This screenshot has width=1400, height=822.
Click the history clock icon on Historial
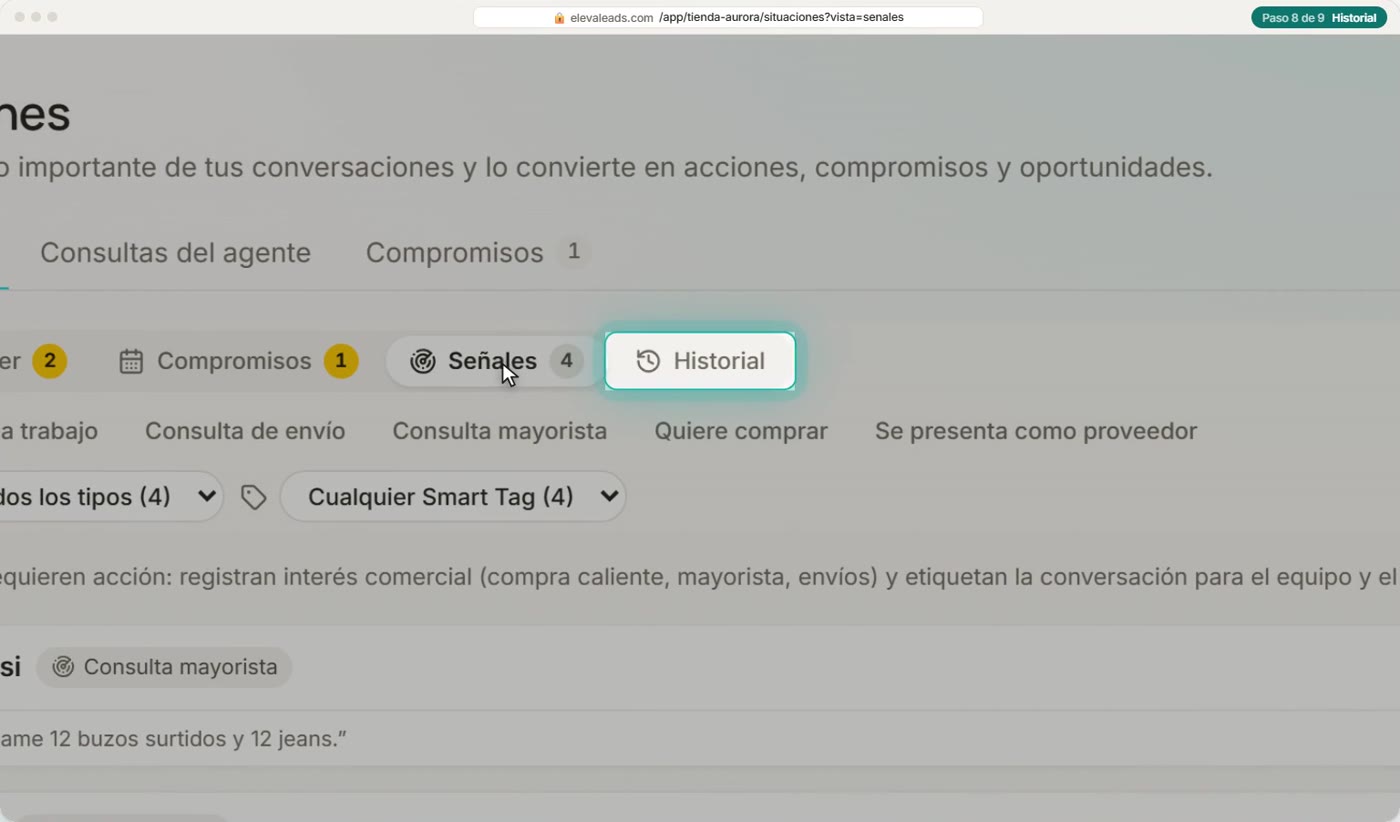coord(648,361)
